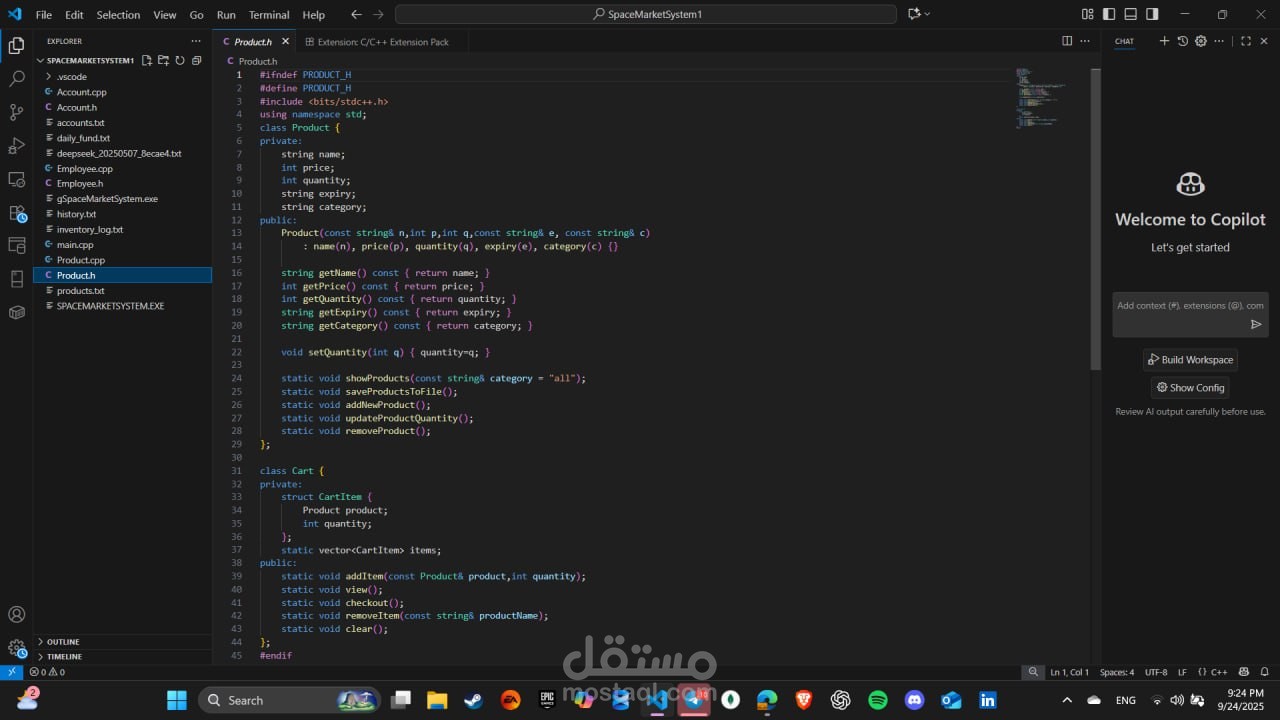Close the chat panel
Image resolution: width=1280 pixels, height=720 pixels.
[x=1264, y=41]
